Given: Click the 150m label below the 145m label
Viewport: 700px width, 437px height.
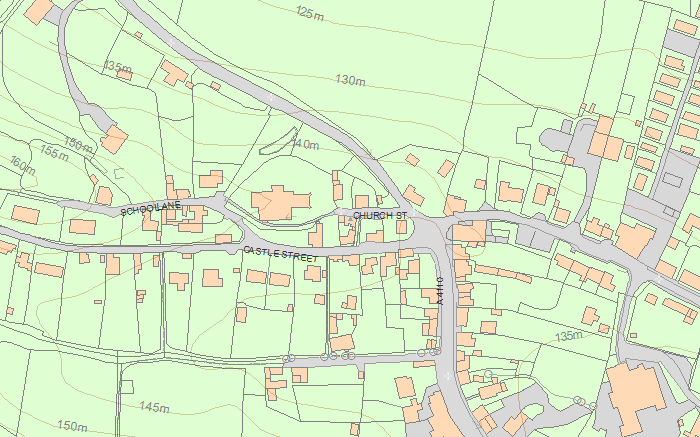Looking at the screenshot, I should click(x=72, y=425).
